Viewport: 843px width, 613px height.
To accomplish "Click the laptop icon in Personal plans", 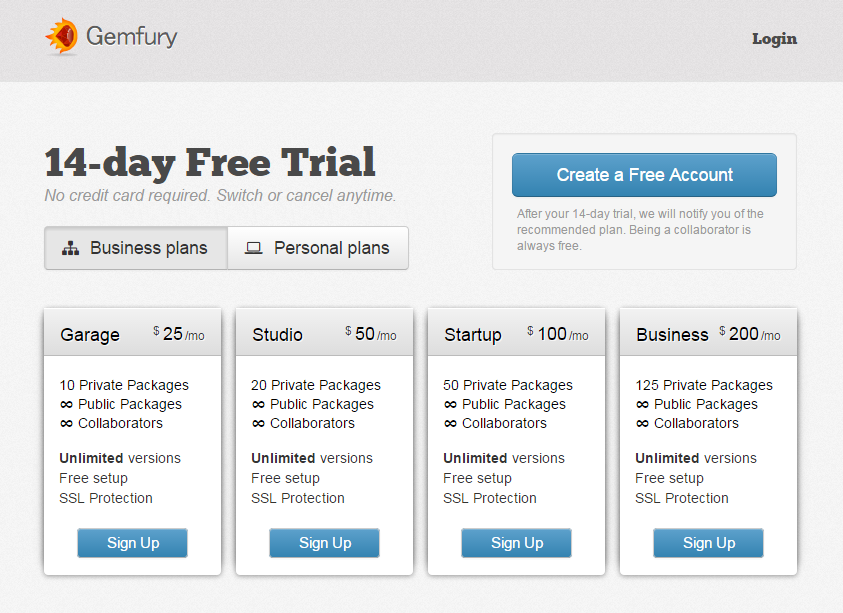I will [254, 248].
